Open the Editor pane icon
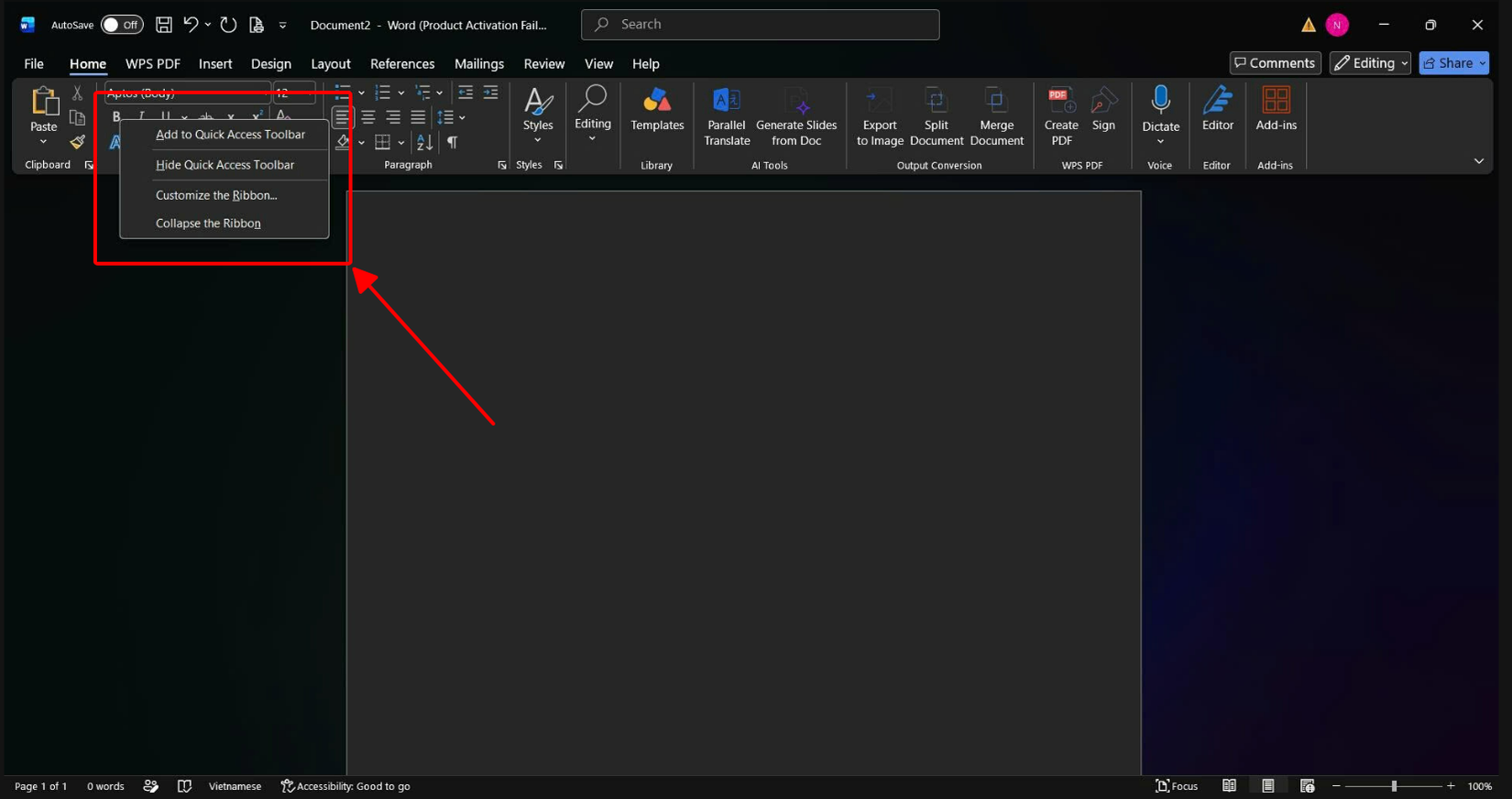Image resolution: width=1512 pixels, height=799 pixels. point(1218,110)
